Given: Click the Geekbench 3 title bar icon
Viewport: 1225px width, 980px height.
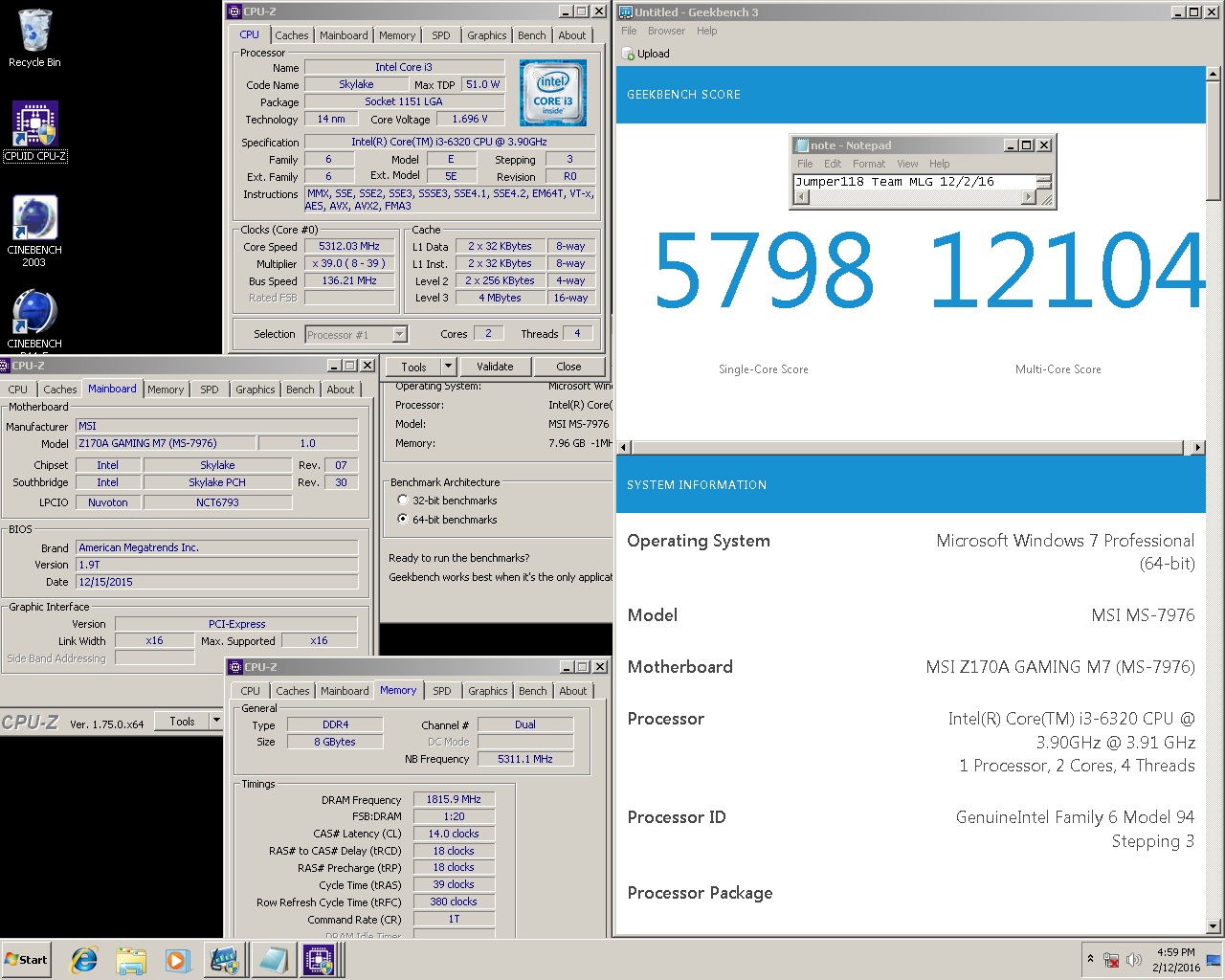Looking at the screenshot, I should click(x=626, y=11).
